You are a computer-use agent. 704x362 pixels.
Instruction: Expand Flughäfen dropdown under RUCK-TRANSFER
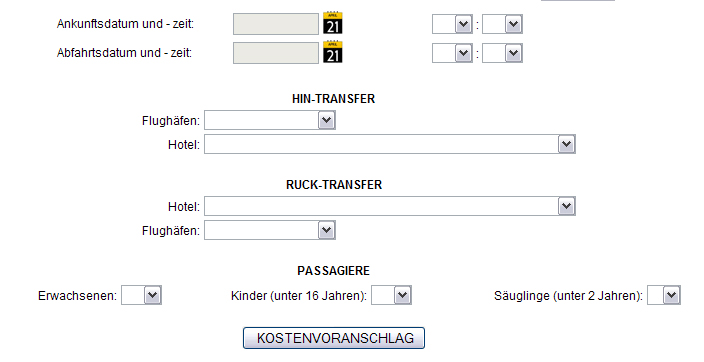(270, 230)
